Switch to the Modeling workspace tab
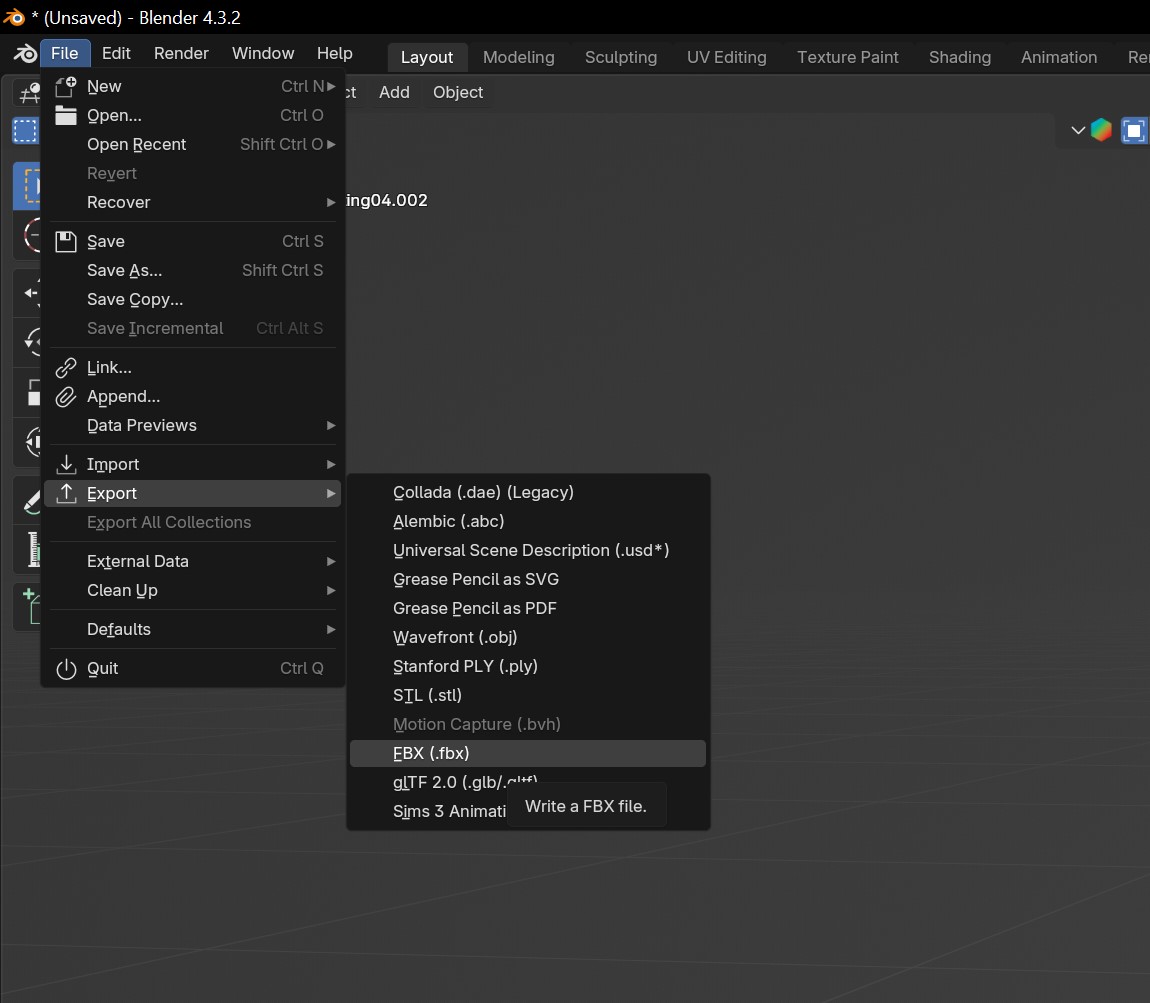This screenshot has width=1150, height=1003. (519, 57)
